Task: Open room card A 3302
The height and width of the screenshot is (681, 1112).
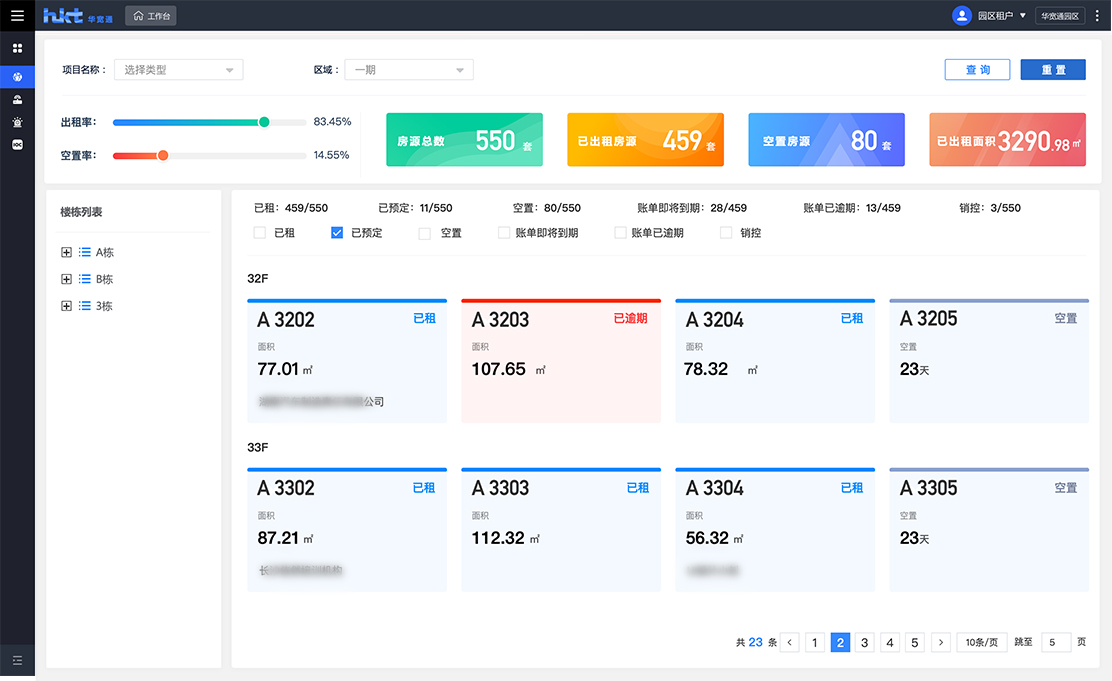Action: click(x=347, y=530)
